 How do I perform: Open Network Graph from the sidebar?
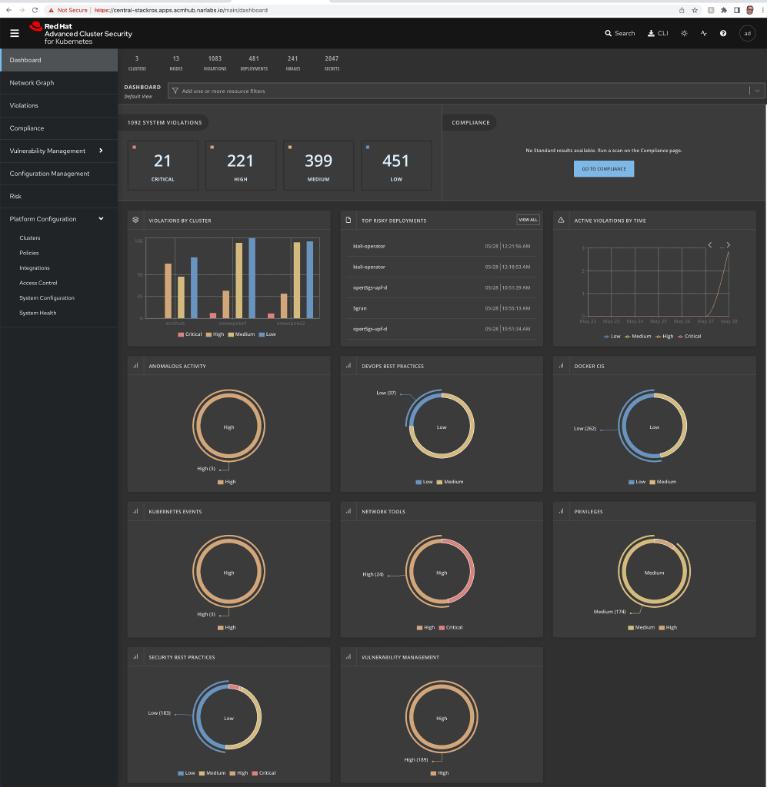[x=32, y=83]
